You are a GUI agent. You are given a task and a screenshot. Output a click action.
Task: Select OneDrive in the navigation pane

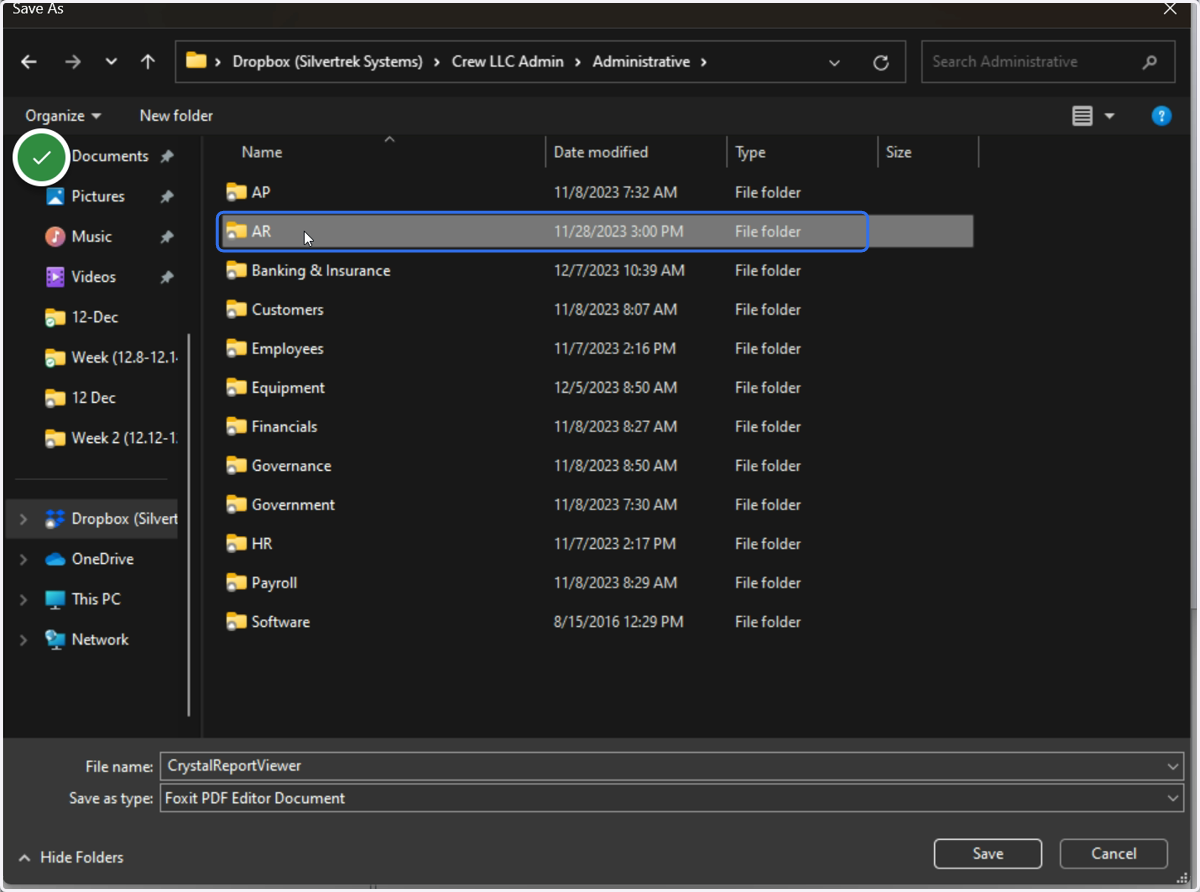(102, 559)
